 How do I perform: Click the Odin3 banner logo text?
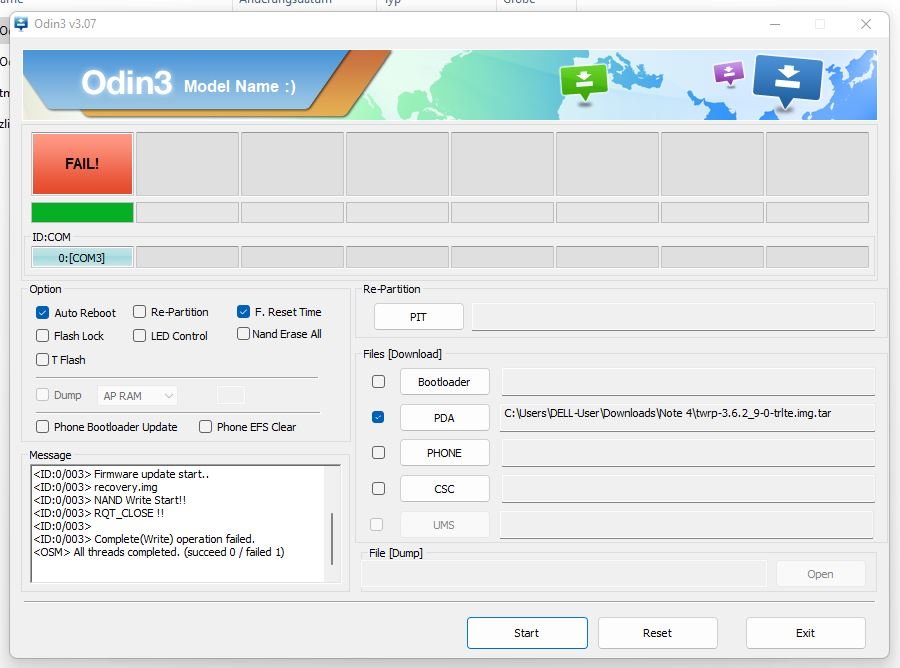click(127, 83)
